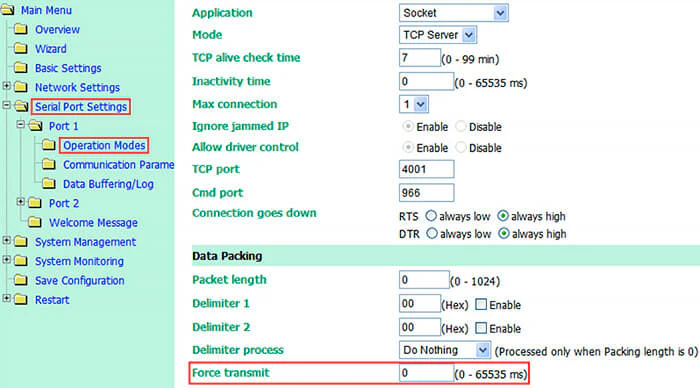Screen dimensions: 700x388
Task: Click the Force transmit input field
Action: tap(426, 373)
